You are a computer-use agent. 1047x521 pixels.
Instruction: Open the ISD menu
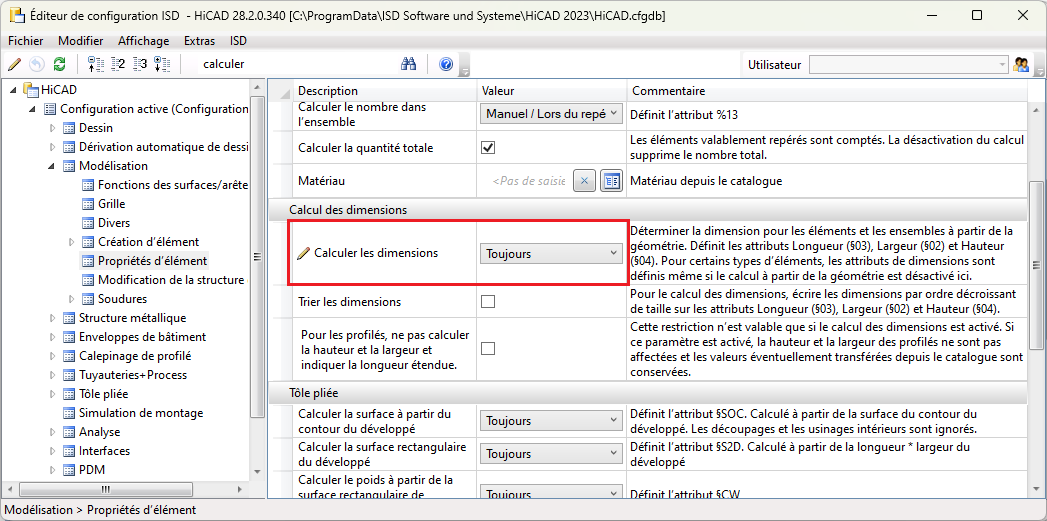[238, 41]
